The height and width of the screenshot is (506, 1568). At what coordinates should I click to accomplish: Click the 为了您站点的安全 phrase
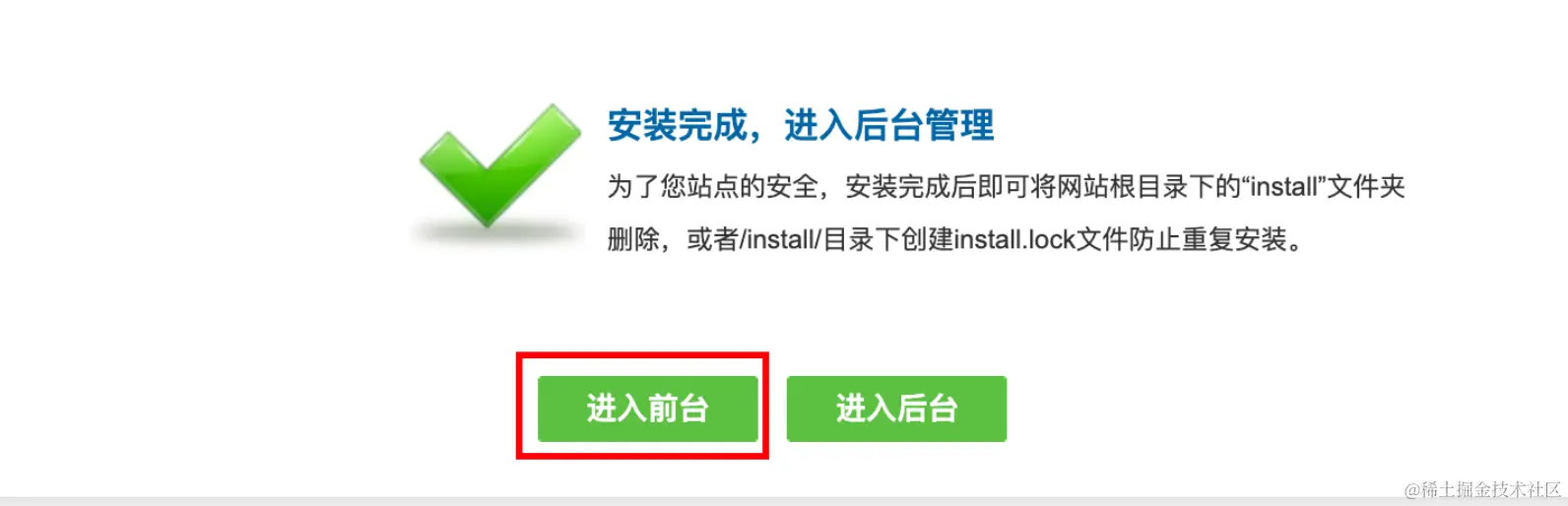(713, 186)
